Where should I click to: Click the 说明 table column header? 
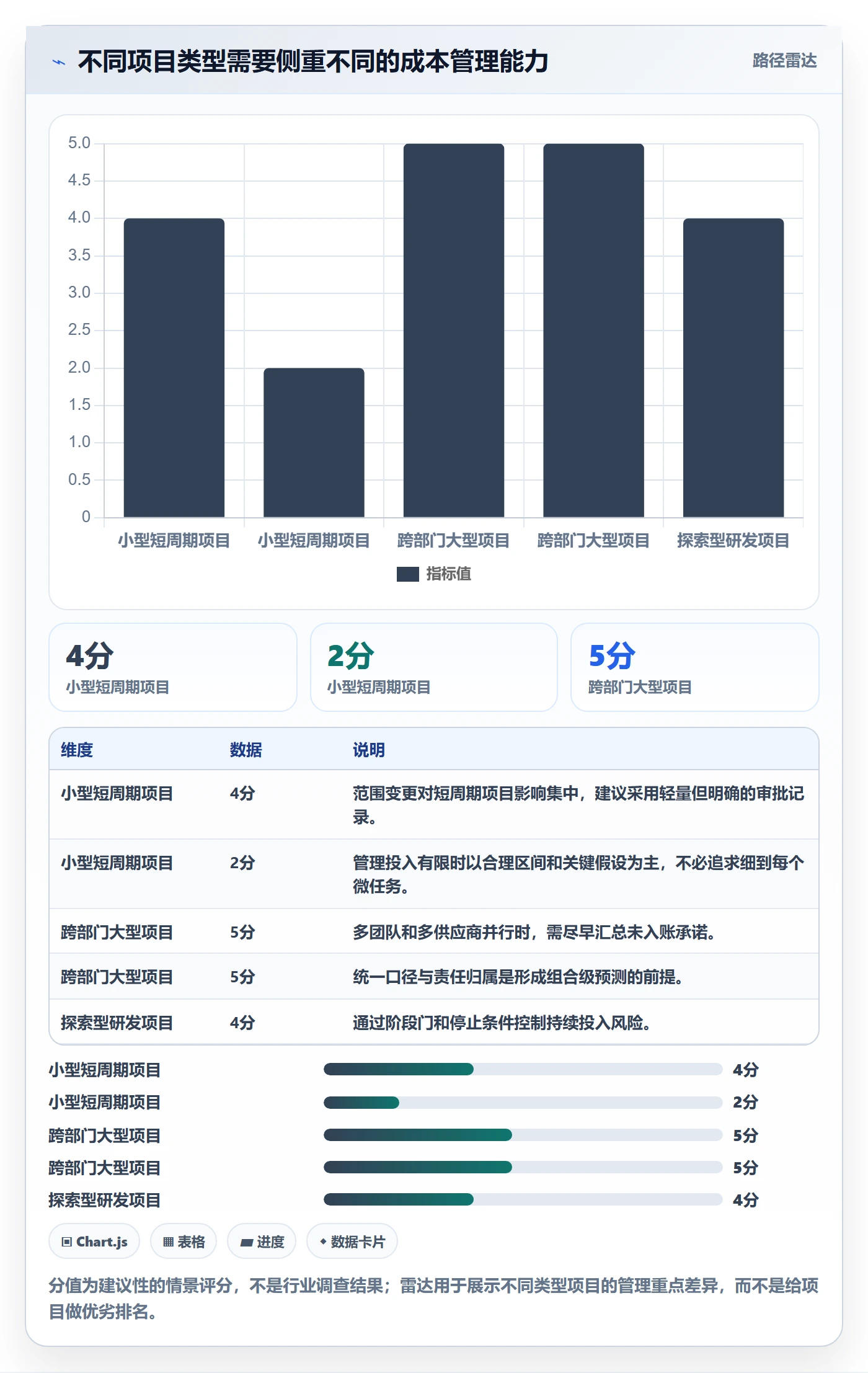coord(369,750)
